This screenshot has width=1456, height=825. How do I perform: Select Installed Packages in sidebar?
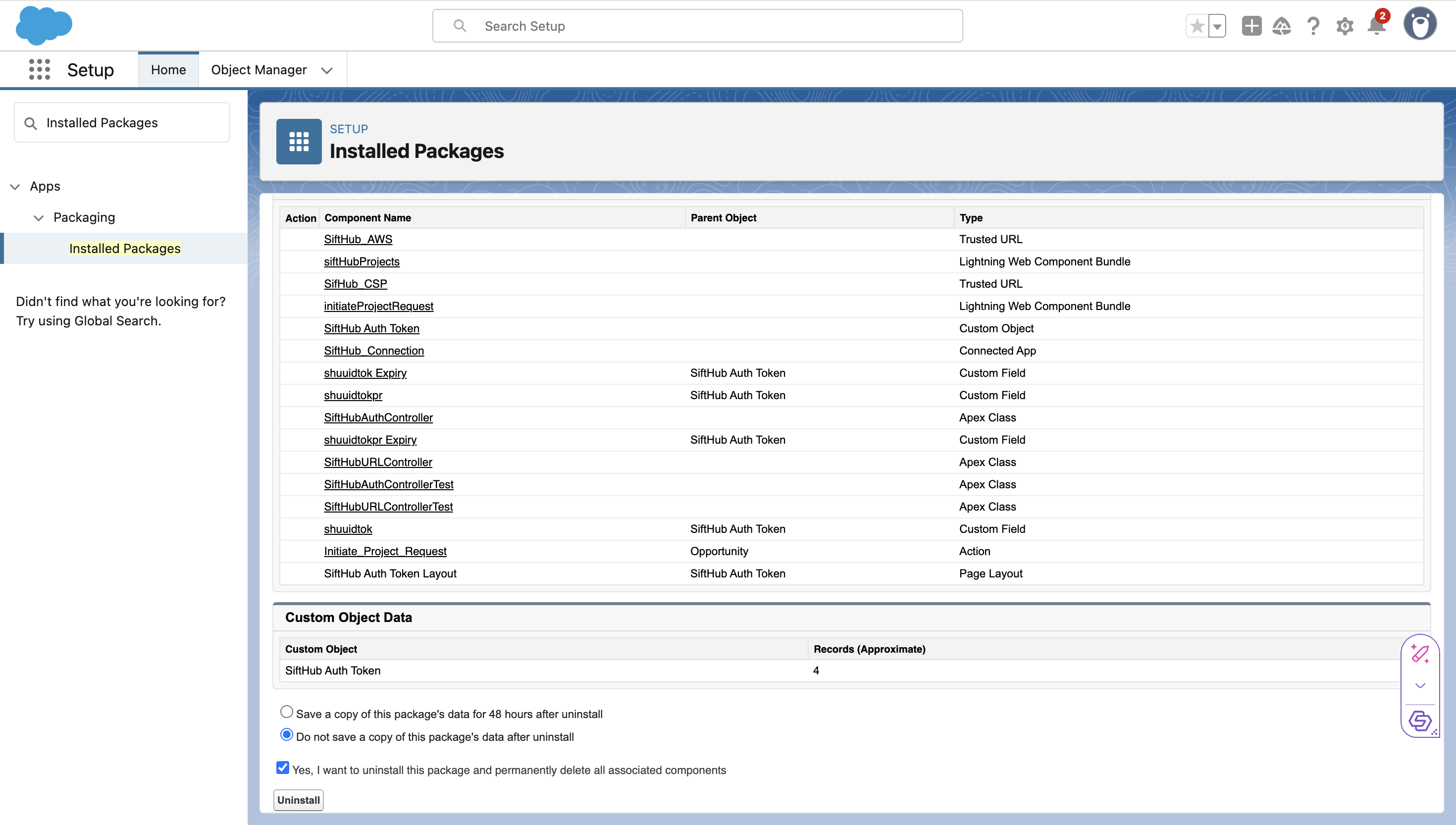(x=125, y=248)
